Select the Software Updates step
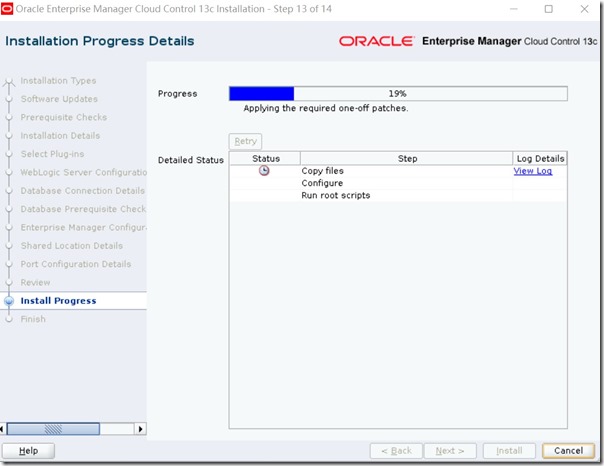Viewport: 604px width, 466px height. coord(59,99)
